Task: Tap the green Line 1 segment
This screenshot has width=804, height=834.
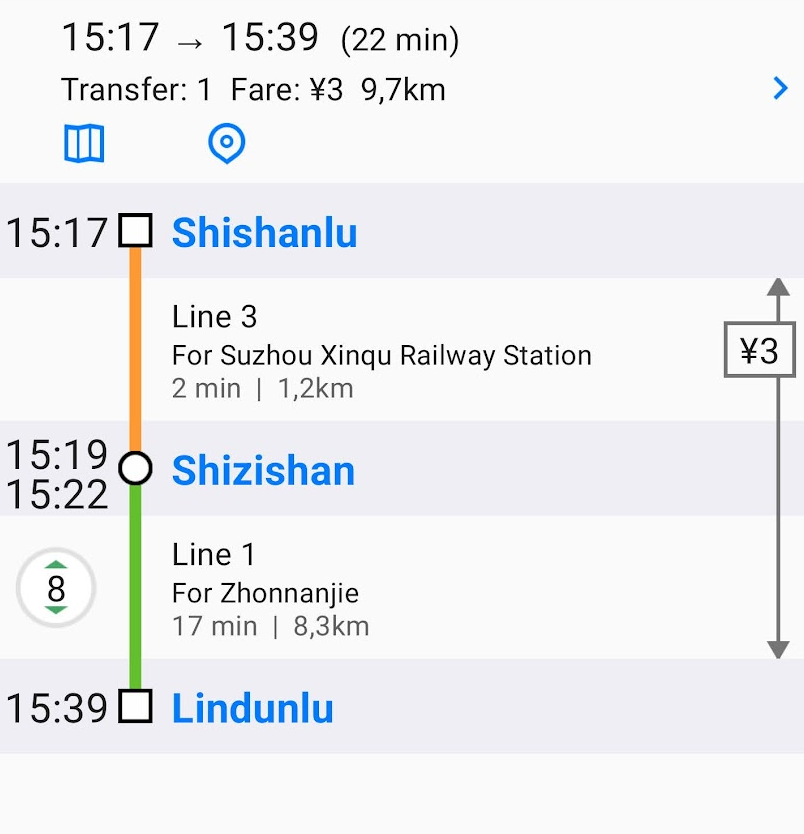Action: tap(136, 587)
